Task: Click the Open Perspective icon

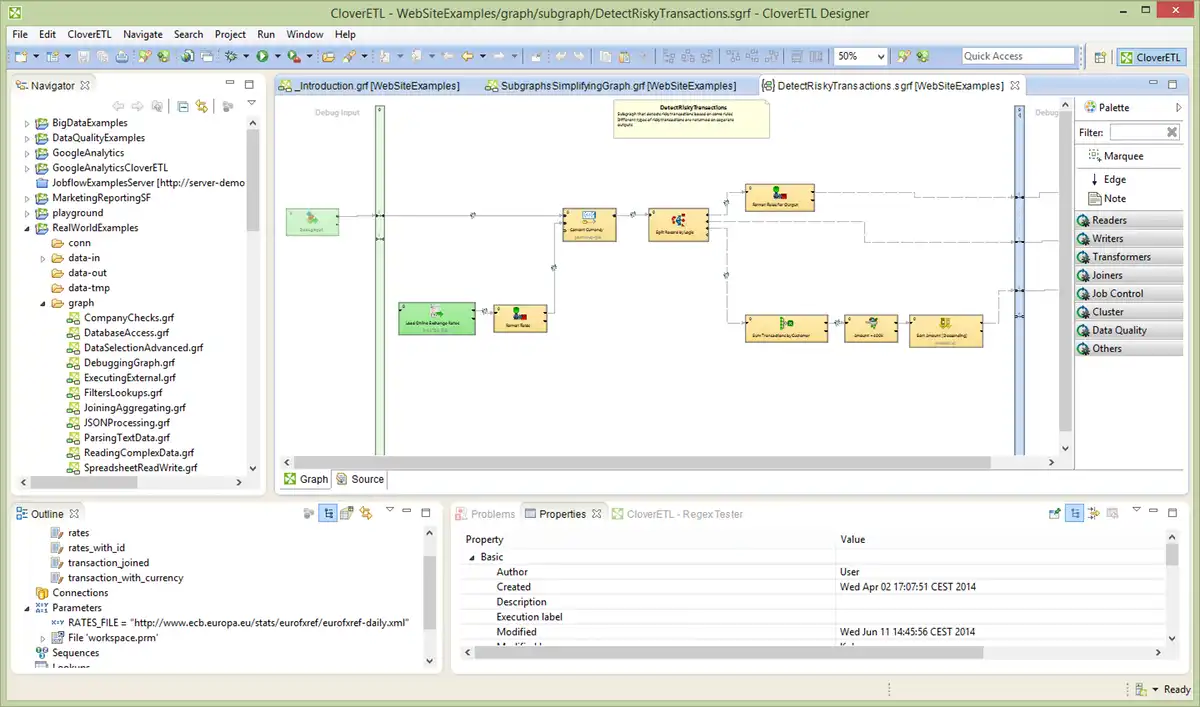Action: click(x=1099, y=57)
